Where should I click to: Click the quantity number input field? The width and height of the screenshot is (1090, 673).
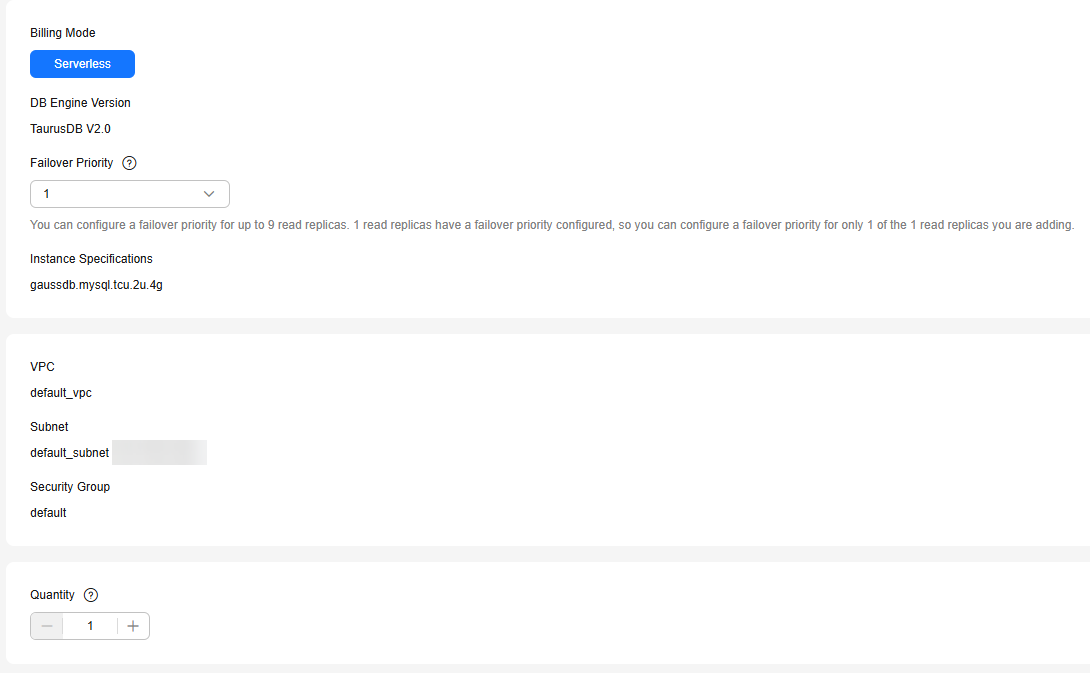pos(90,626)
